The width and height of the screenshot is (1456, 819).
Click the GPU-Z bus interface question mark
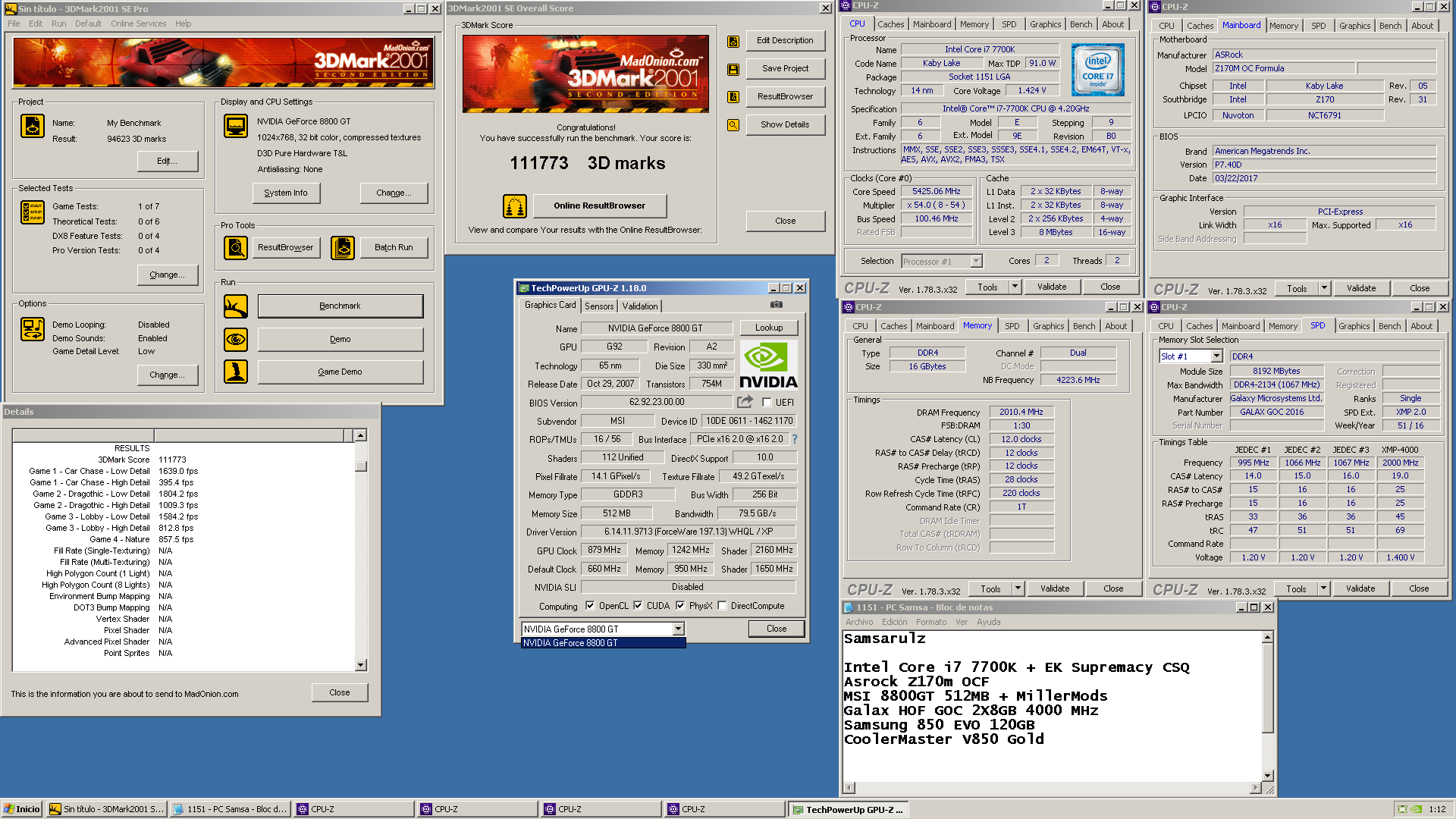point(795,439)
